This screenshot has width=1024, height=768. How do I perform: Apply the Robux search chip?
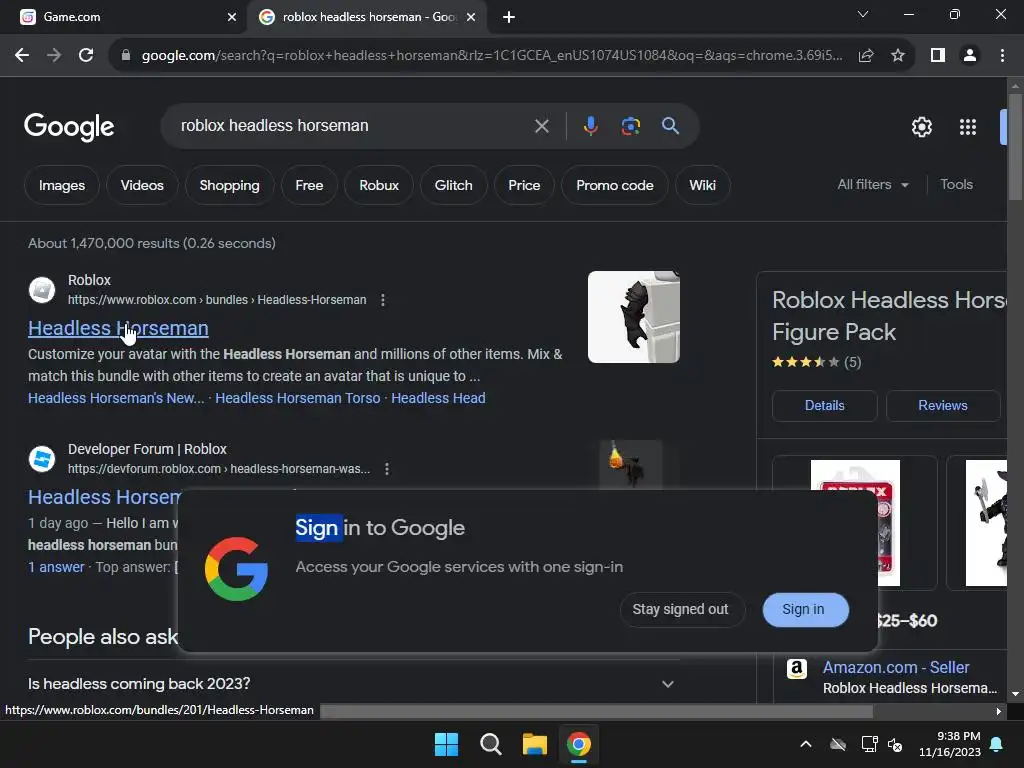tap(379, 185)
